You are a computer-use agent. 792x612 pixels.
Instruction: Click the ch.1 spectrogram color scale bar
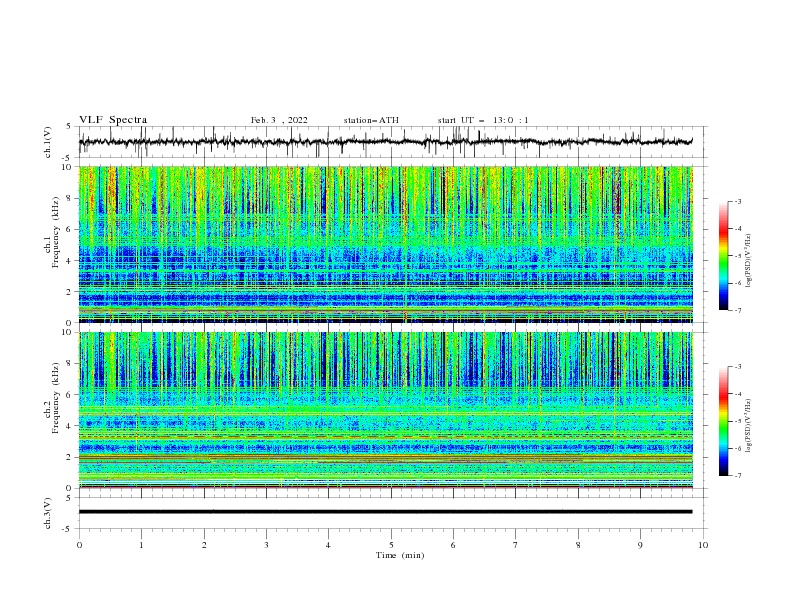[x=723, y=256]
